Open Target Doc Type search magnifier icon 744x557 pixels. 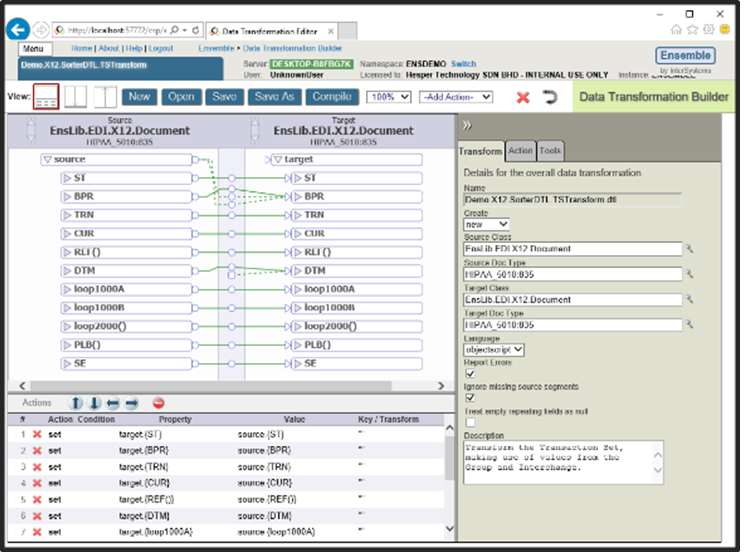point(689,325)
